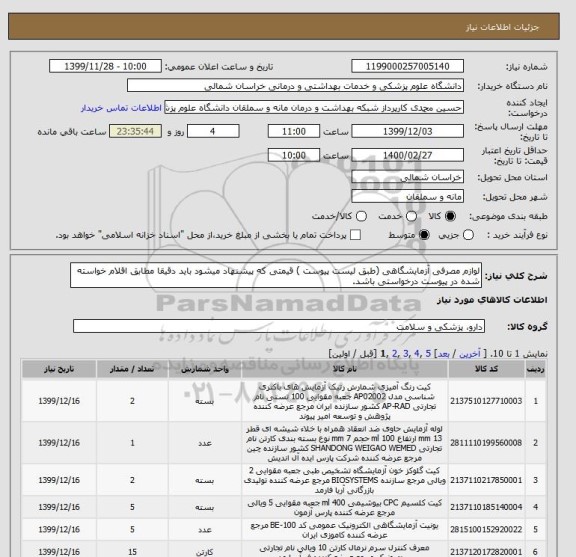The image size is (576, 557).
Task: Go to pagination page 5
Action: point(428,354)
